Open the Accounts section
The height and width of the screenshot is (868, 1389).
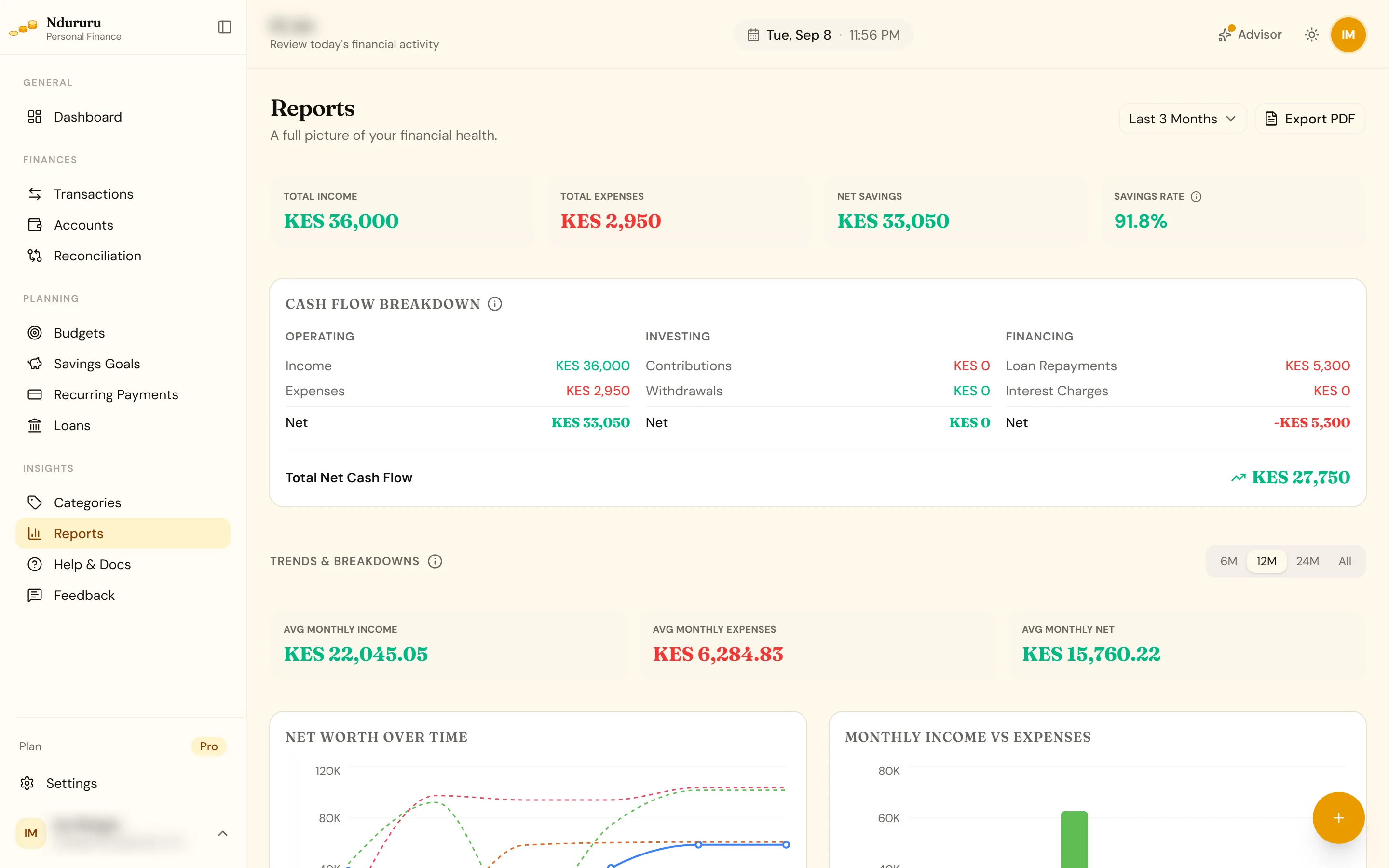click(123, 225)
